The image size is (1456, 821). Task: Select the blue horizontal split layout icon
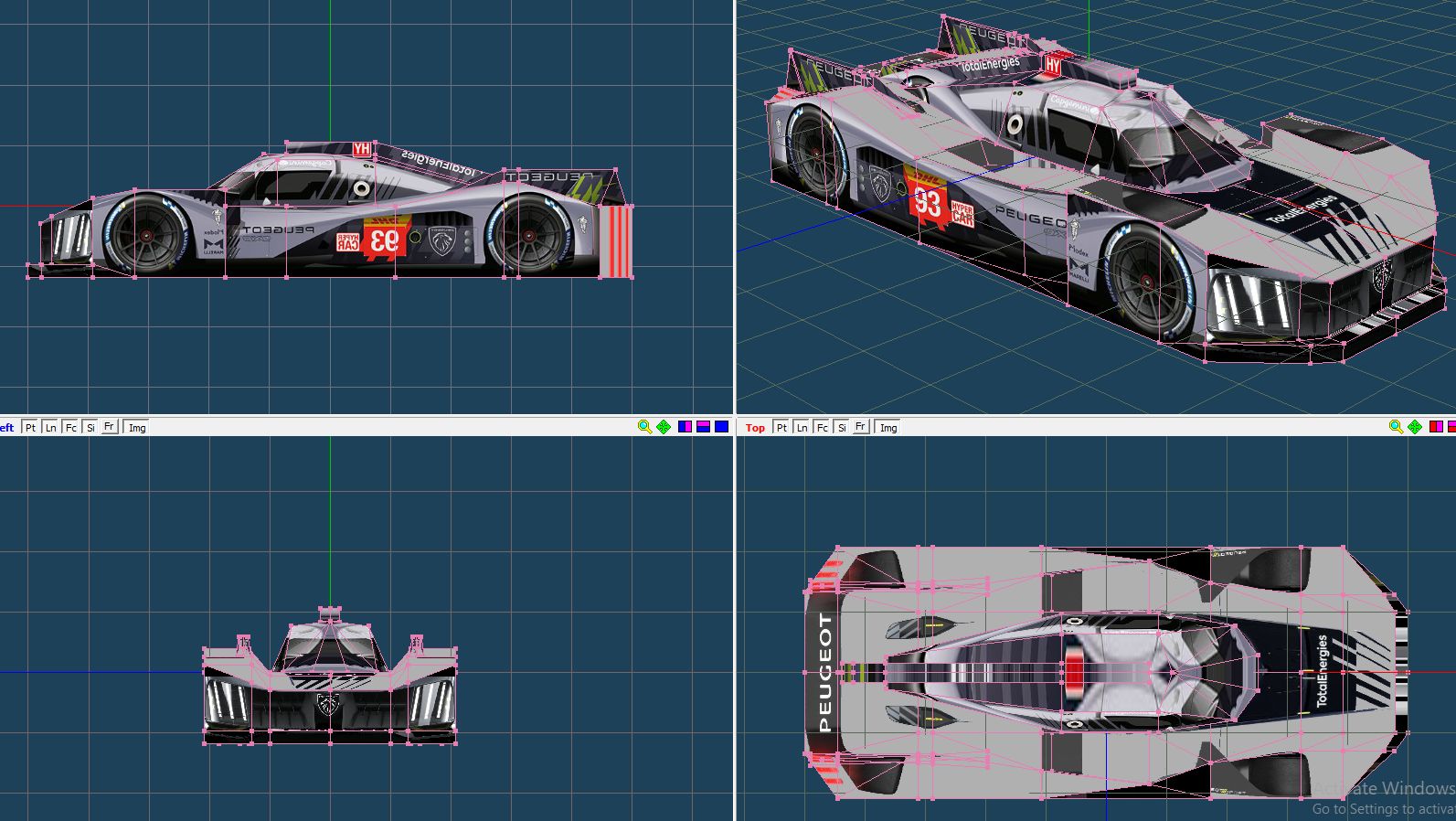click(x=703, y=427)
